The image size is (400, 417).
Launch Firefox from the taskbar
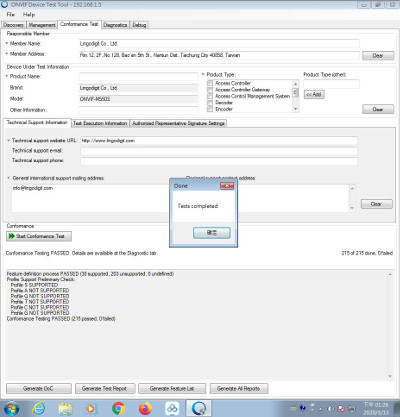(145, 408)
